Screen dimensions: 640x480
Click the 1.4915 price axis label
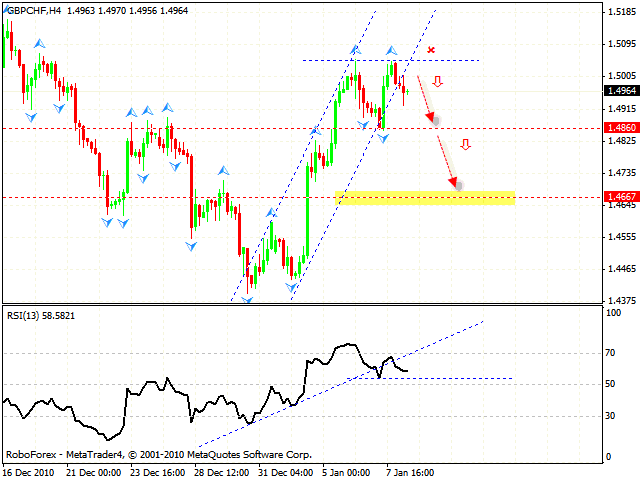(622, 109)
